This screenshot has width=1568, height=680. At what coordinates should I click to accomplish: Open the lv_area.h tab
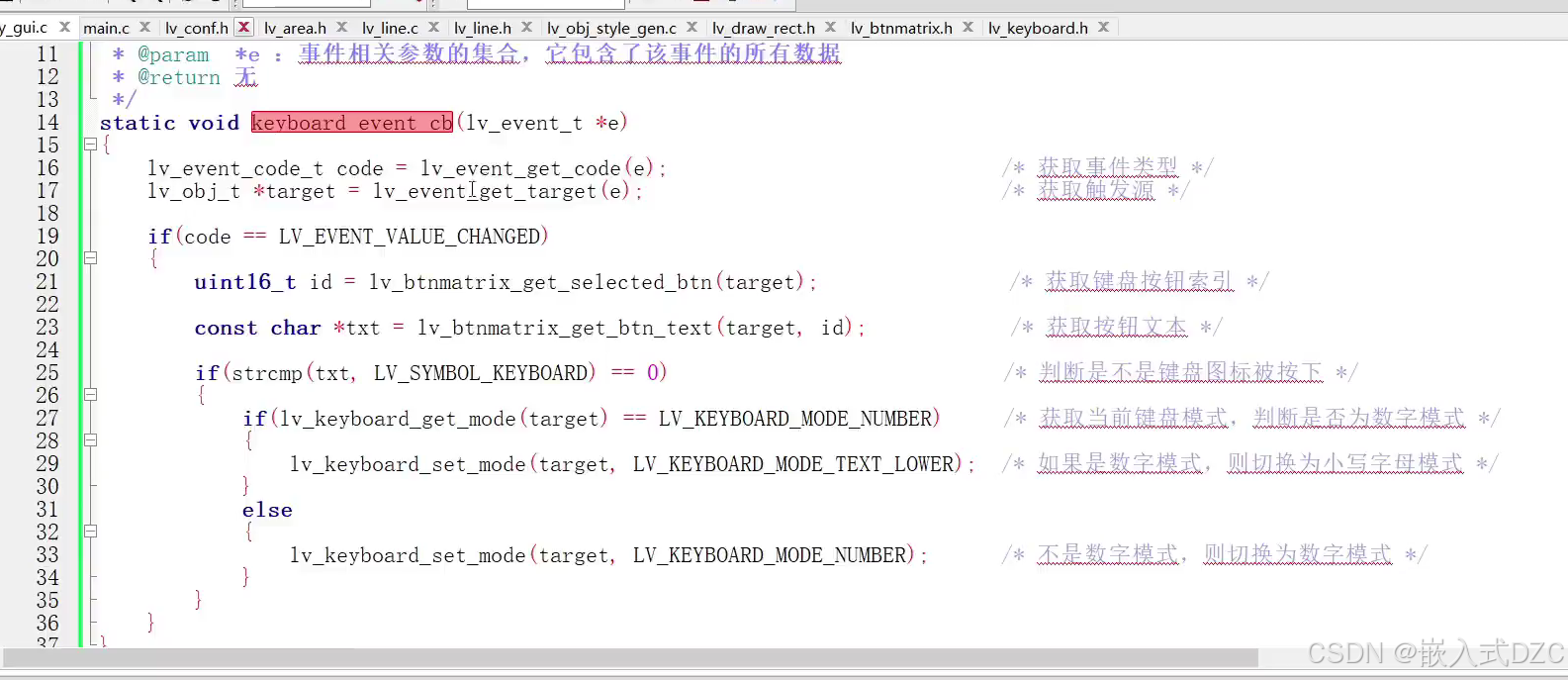pyautogui.click(x=295, y=28)
